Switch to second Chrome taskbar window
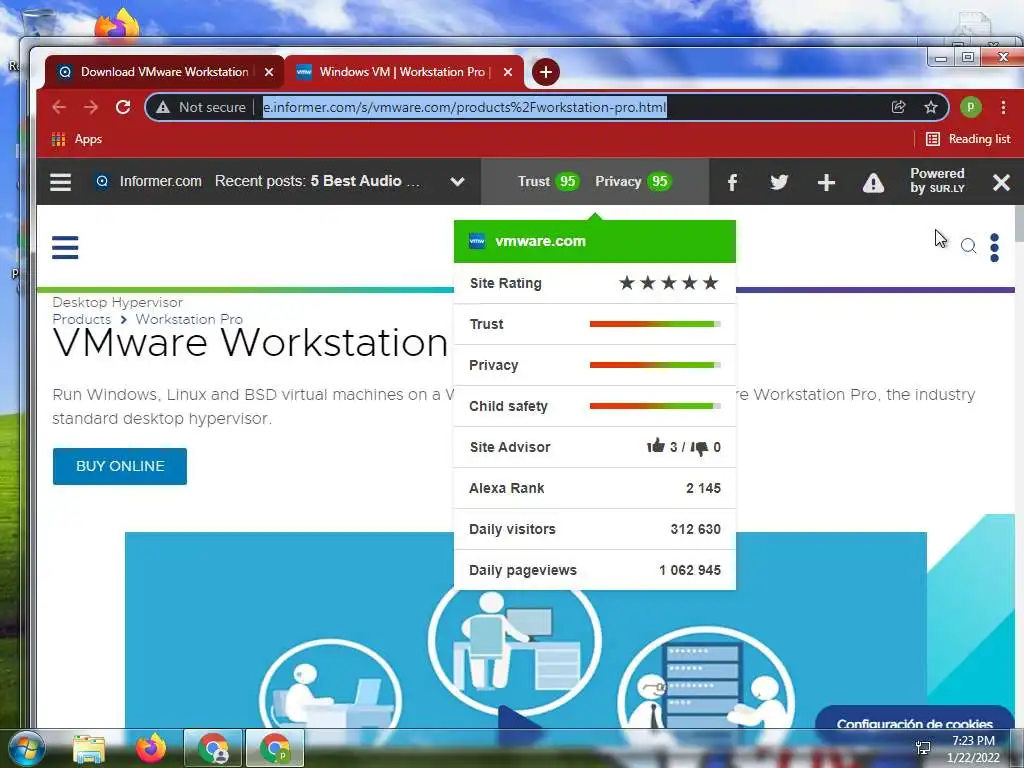Screen dimensions: 1024x768 (x=275, y=748)
